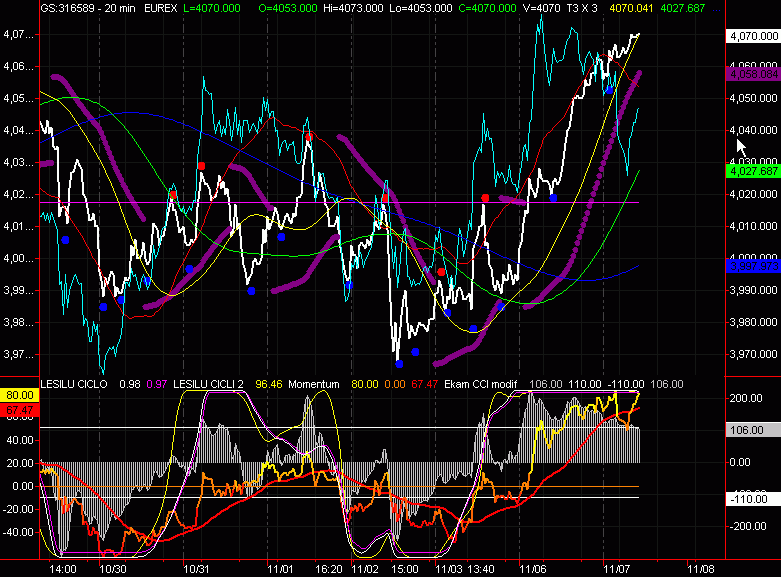Image resolution: width=781 pixels, height=577 pixels.
Task: Click the Momentum indicator label
Action: click(314, 384)
